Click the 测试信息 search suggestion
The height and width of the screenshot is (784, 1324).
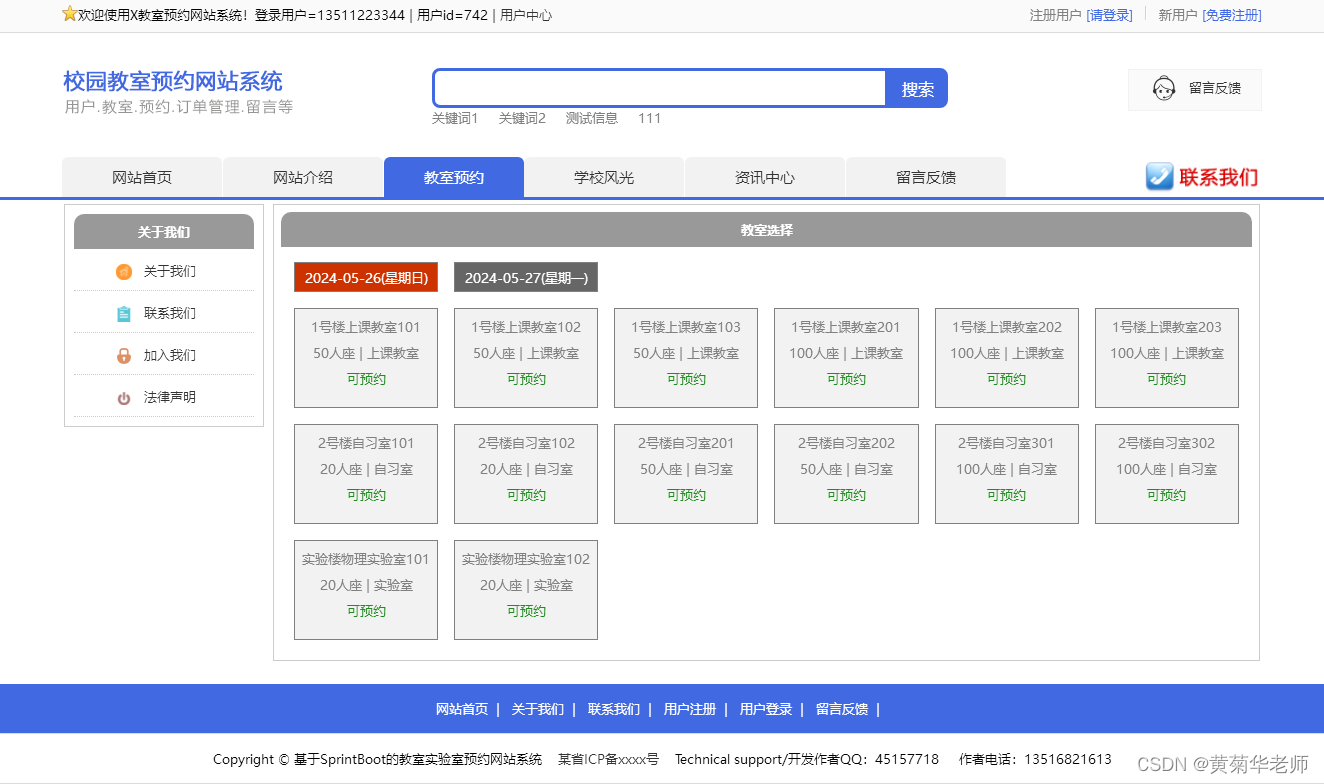pyautogui.click(x=592, y=118)
